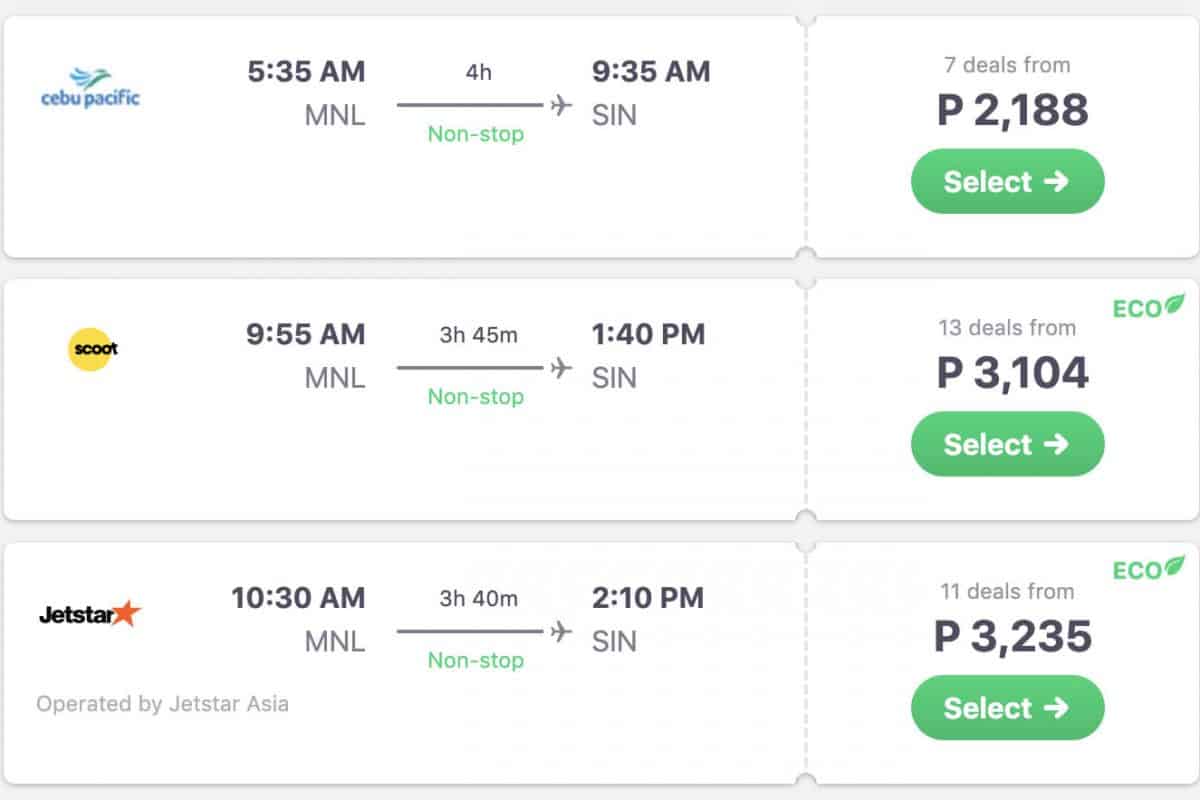Click the "11 deals from" text
The height and width of the screenshot is (800, 1200).
1007,591
